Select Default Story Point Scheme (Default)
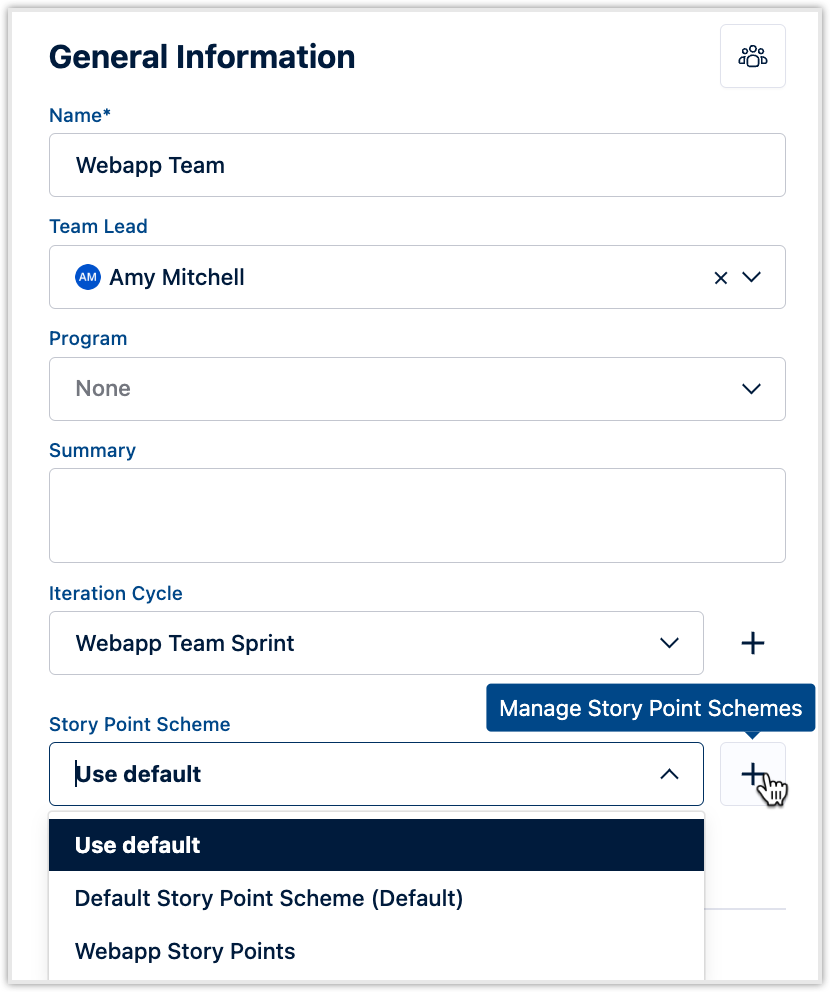The width and height of the screenshot is (830, 992). click(269, 898)
